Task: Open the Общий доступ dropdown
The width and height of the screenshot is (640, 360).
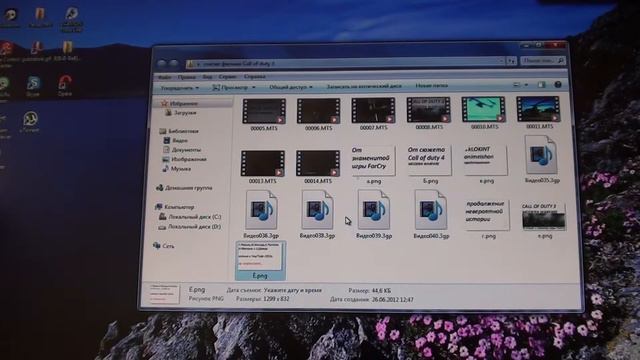Action: [291, 87]
